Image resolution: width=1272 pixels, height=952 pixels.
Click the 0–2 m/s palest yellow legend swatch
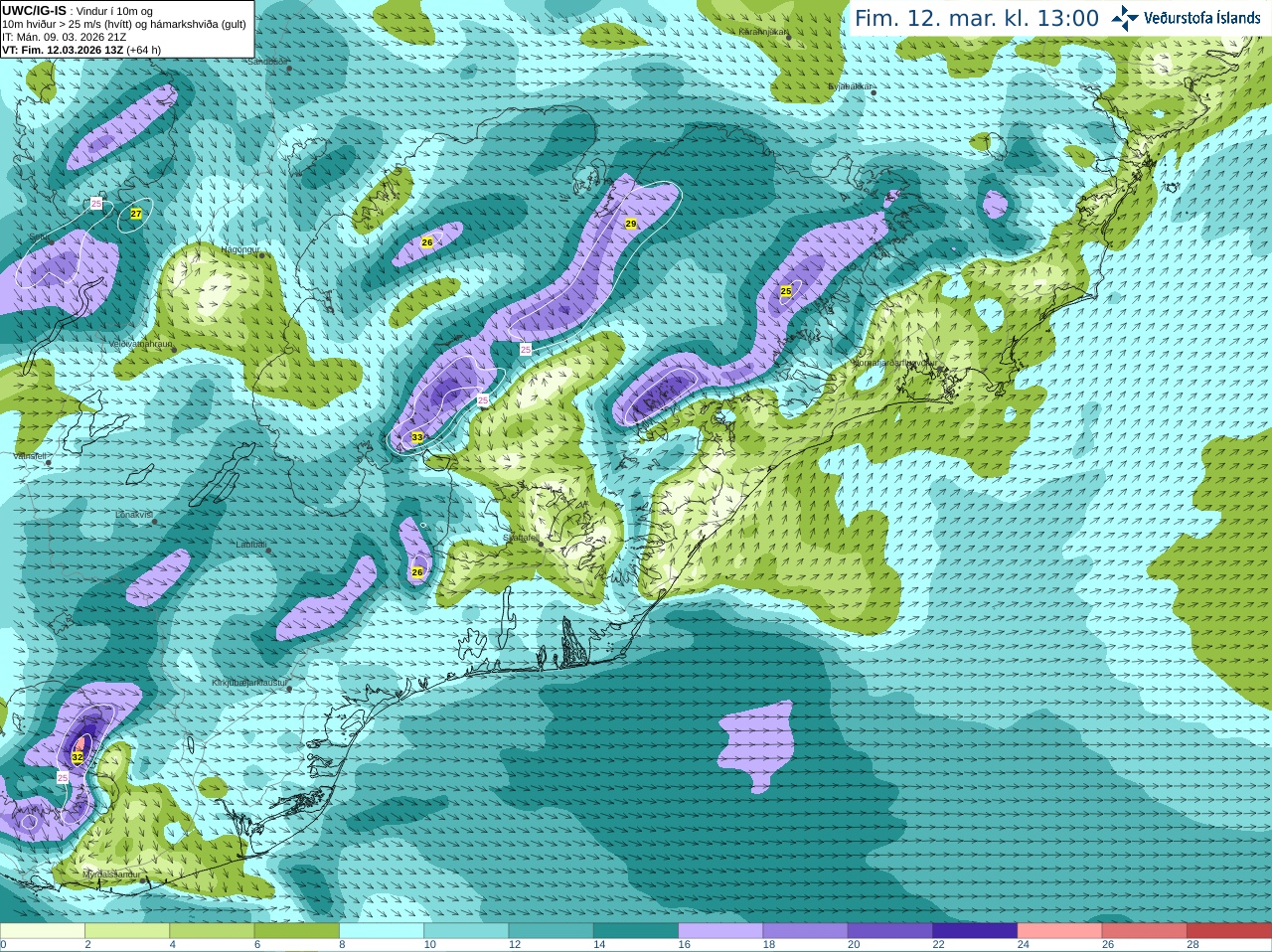42,930
